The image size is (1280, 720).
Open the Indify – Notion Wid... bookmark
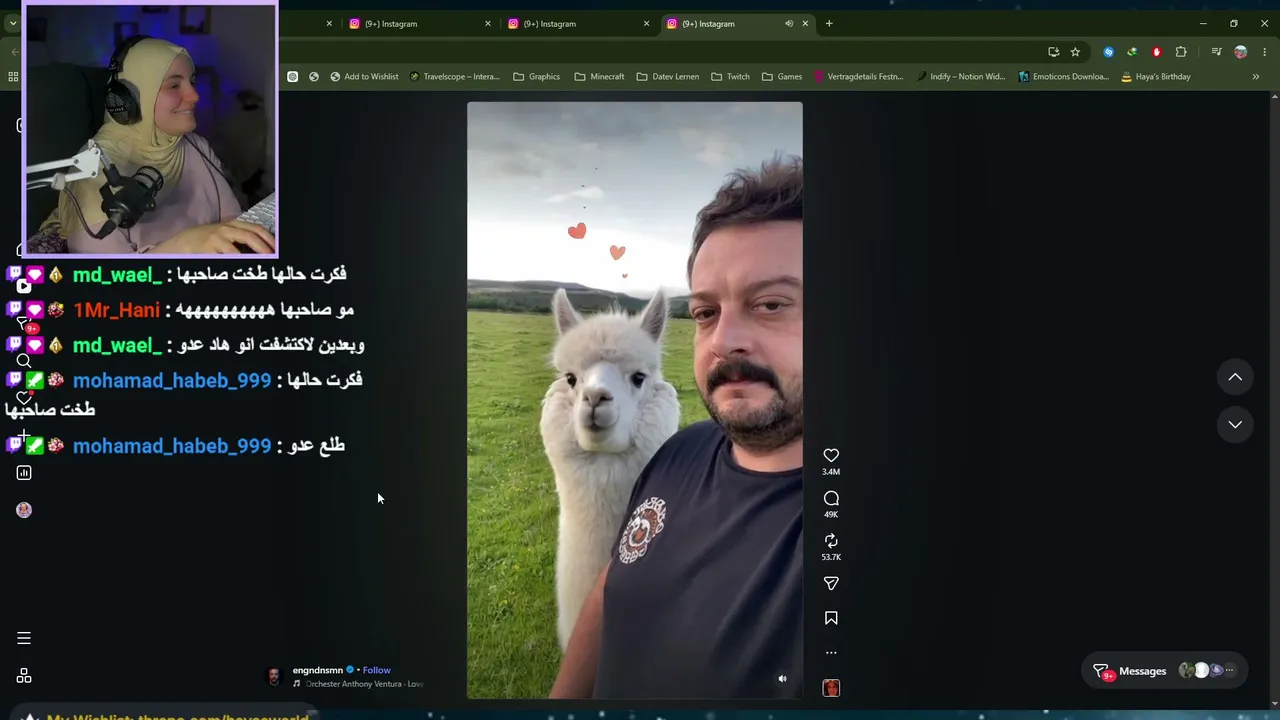(960, 76)
